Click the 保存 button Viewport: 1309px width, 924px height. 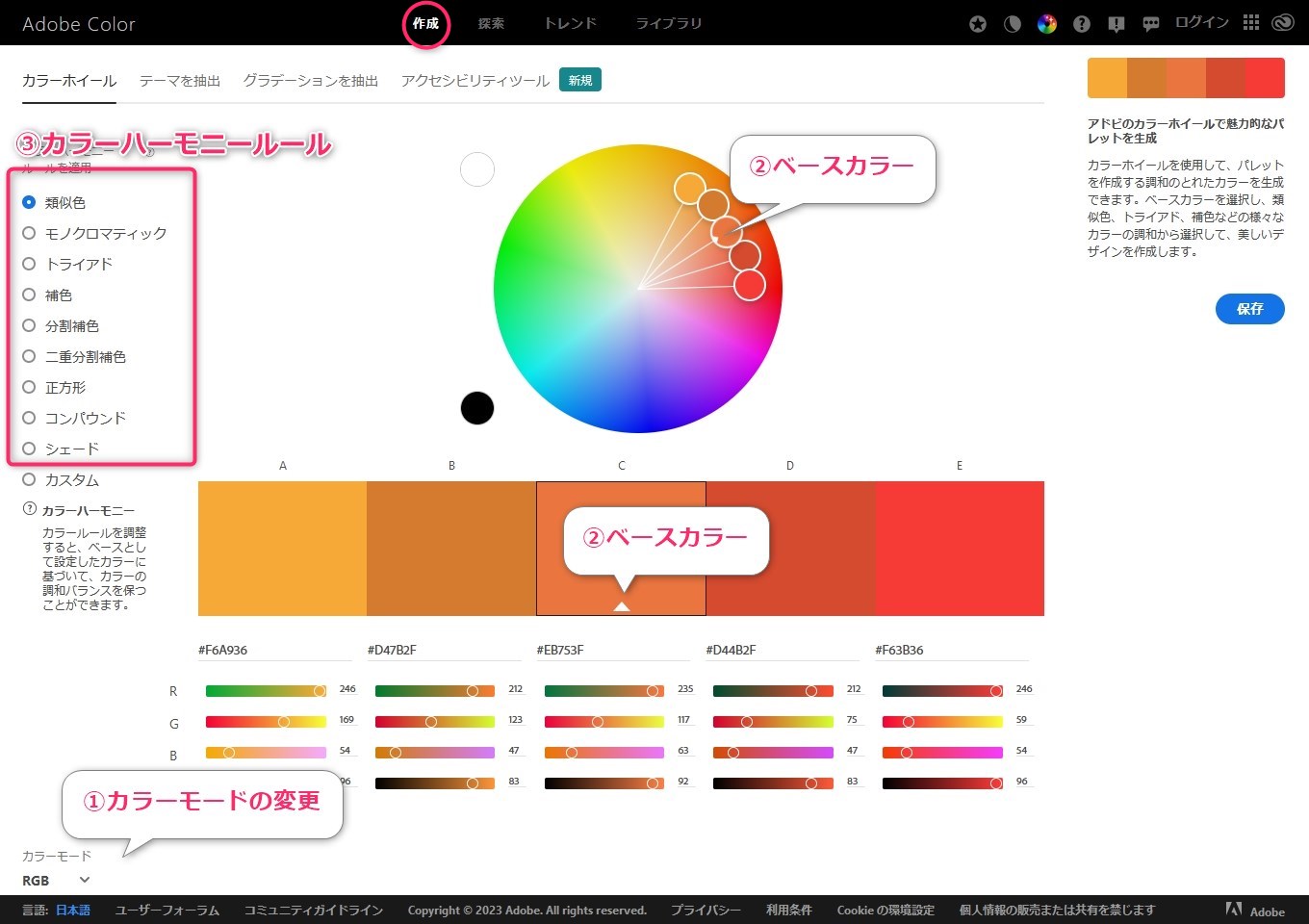point(1249,309)
